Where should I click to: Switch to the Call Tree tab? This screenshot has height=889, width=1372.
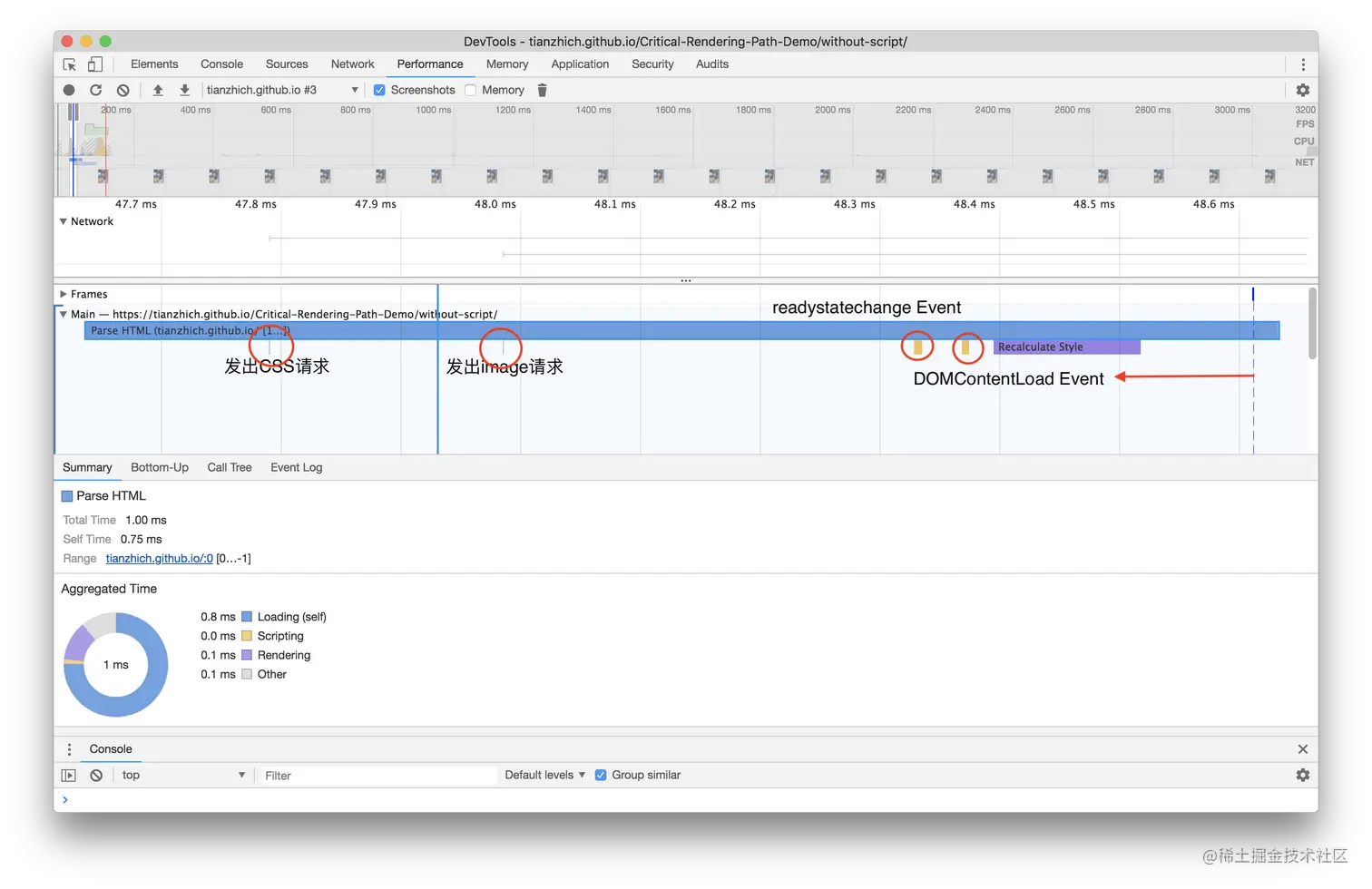(230, 468)
